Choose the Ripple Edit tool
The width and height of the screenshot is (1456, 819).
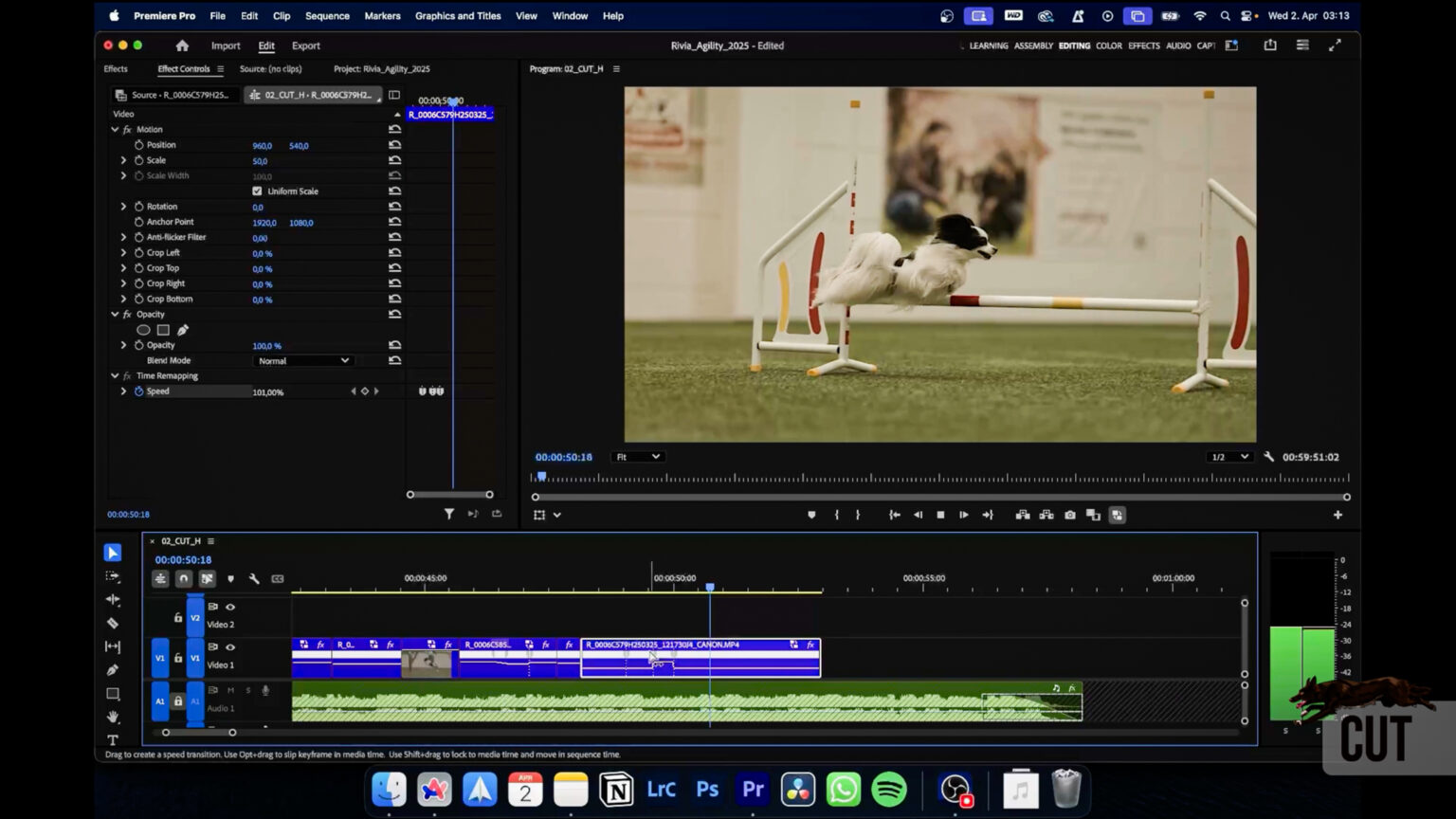click(x=113, y=600)
